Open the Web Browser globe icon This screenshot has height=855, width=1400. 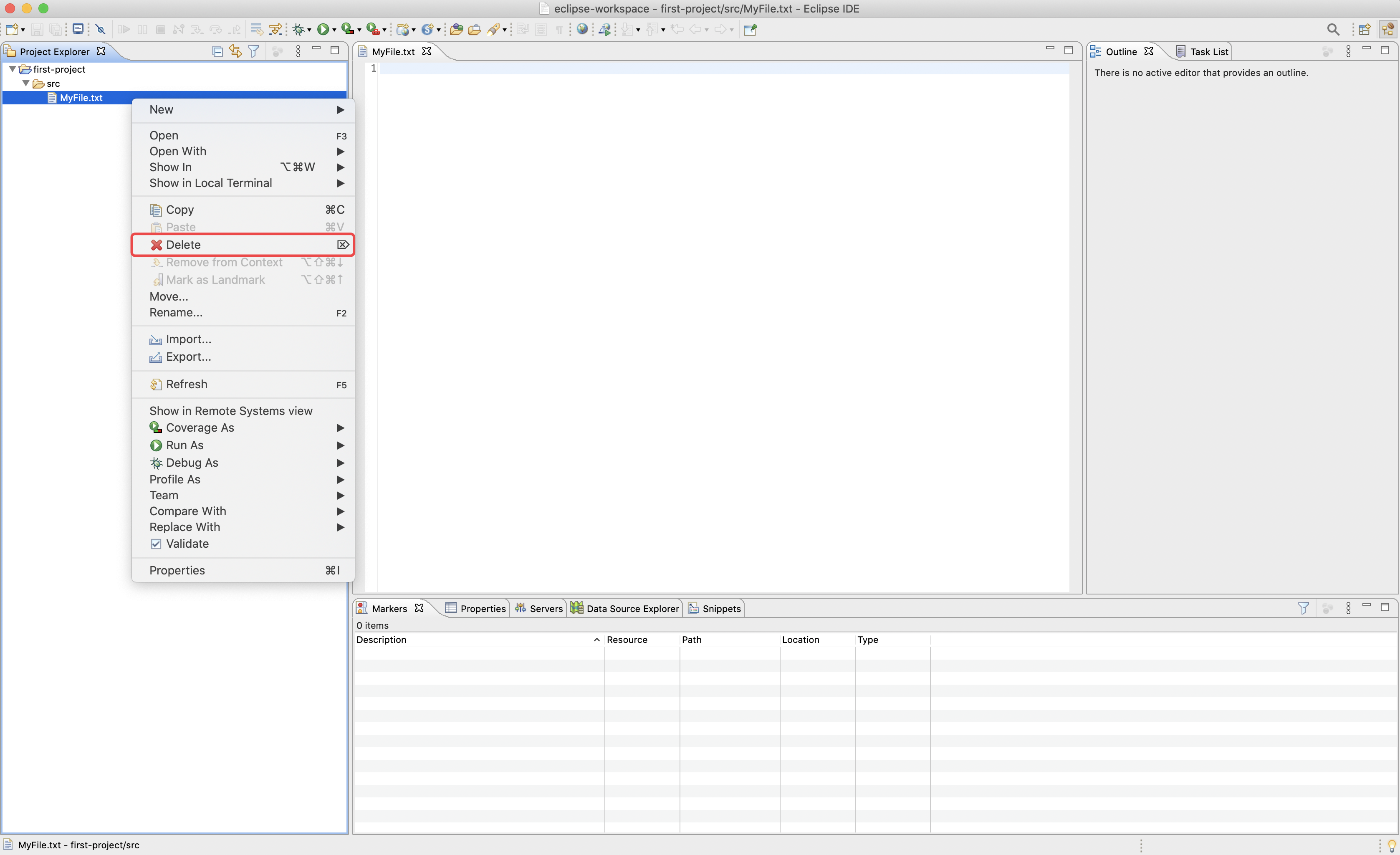tap(582, 29)
